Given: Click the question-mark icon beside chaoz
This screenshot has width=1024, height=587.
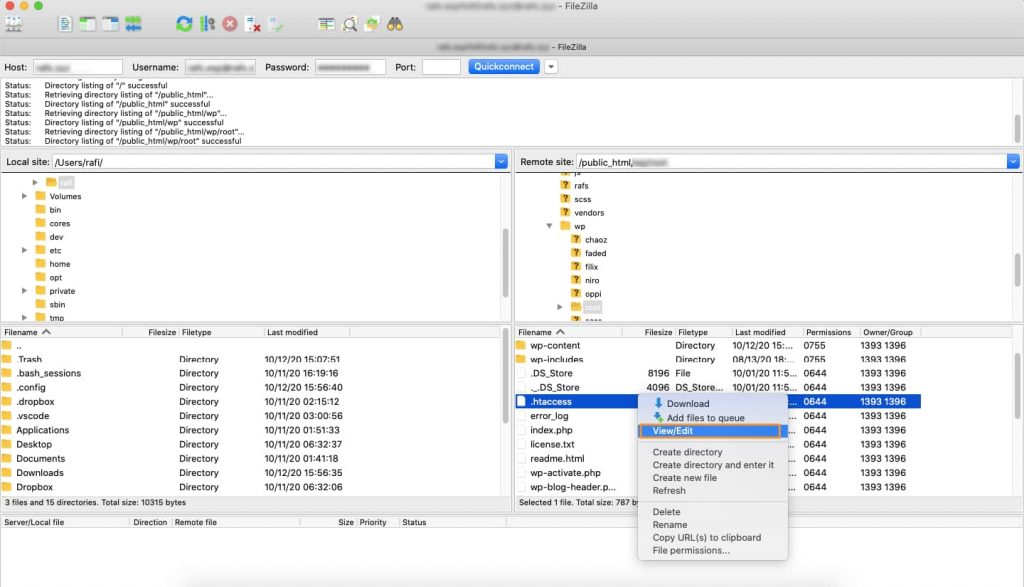Looking at the screenshot, I should click(575, 239).
